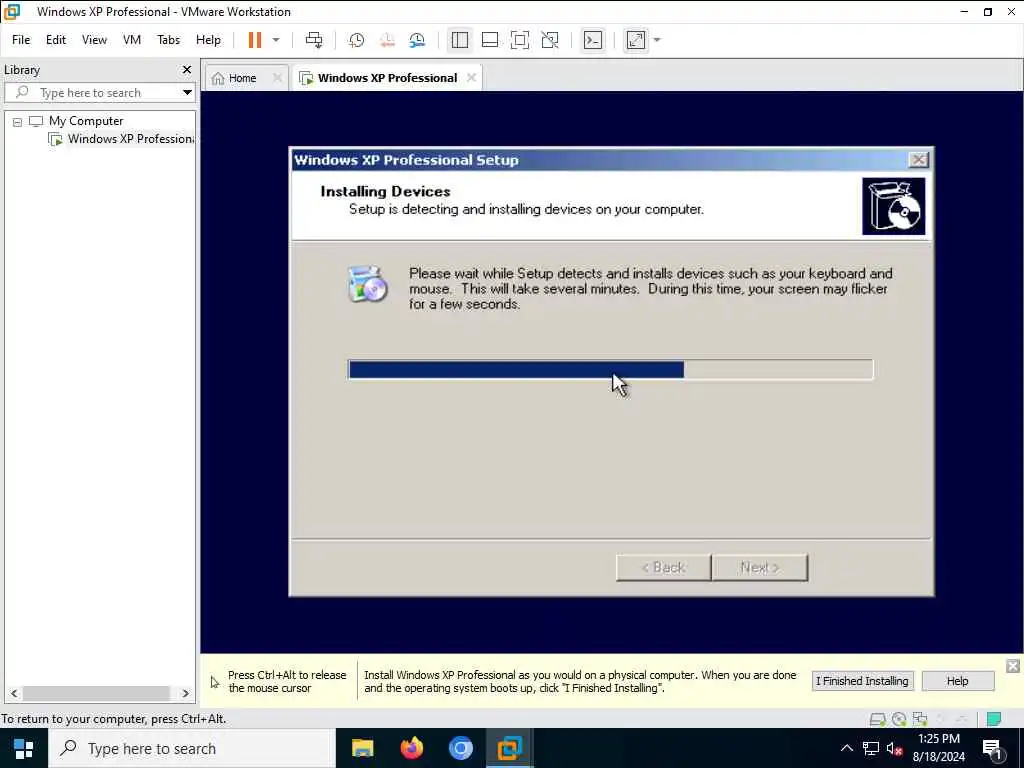Close the Windows XP Professional Setup dialog
This screenshot has height=768, width=1024.
[x=918, y=159]
